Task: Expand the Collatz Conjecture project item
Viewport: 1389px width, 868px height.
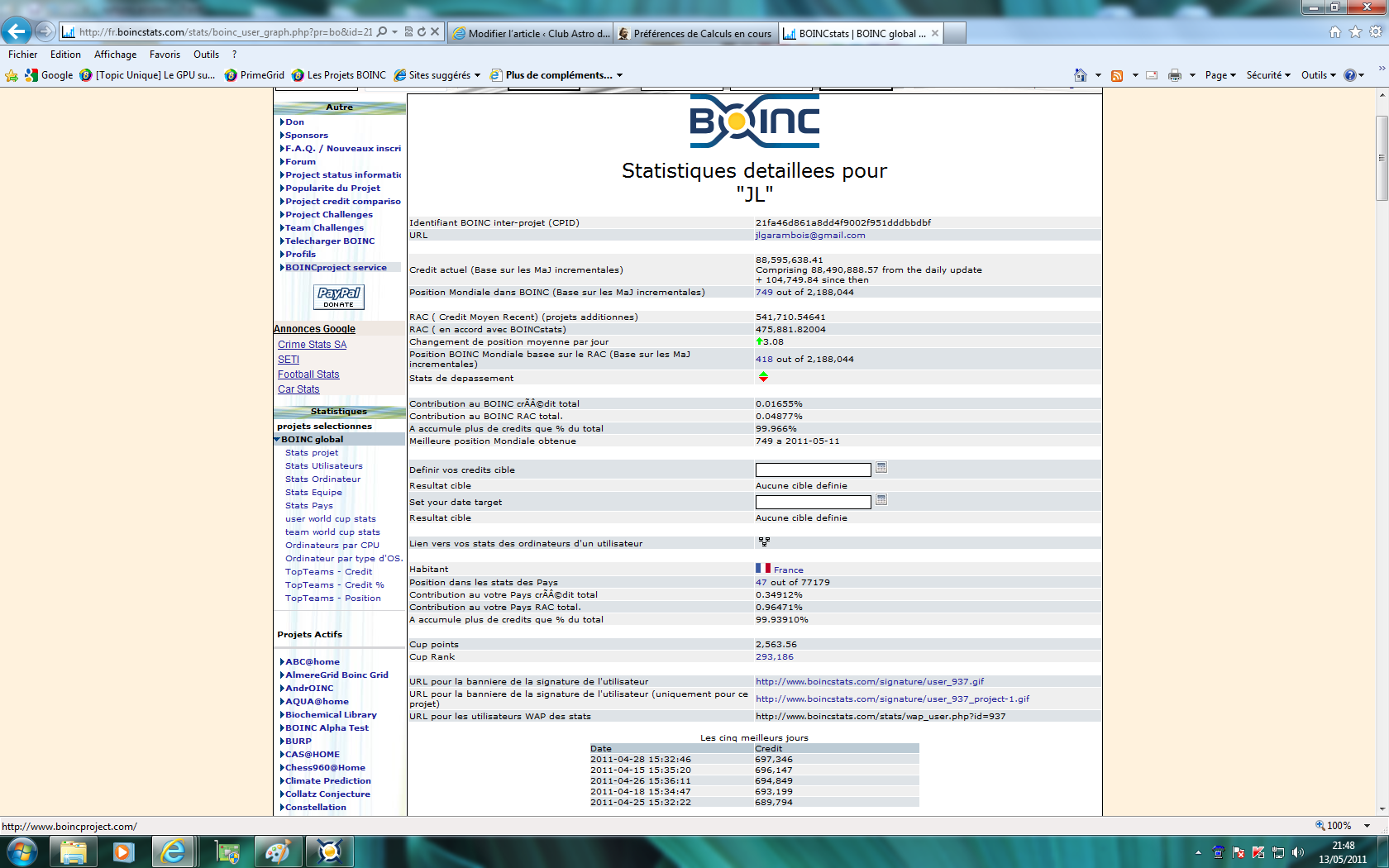Action: pyautogui.click(x=282, y=794)
